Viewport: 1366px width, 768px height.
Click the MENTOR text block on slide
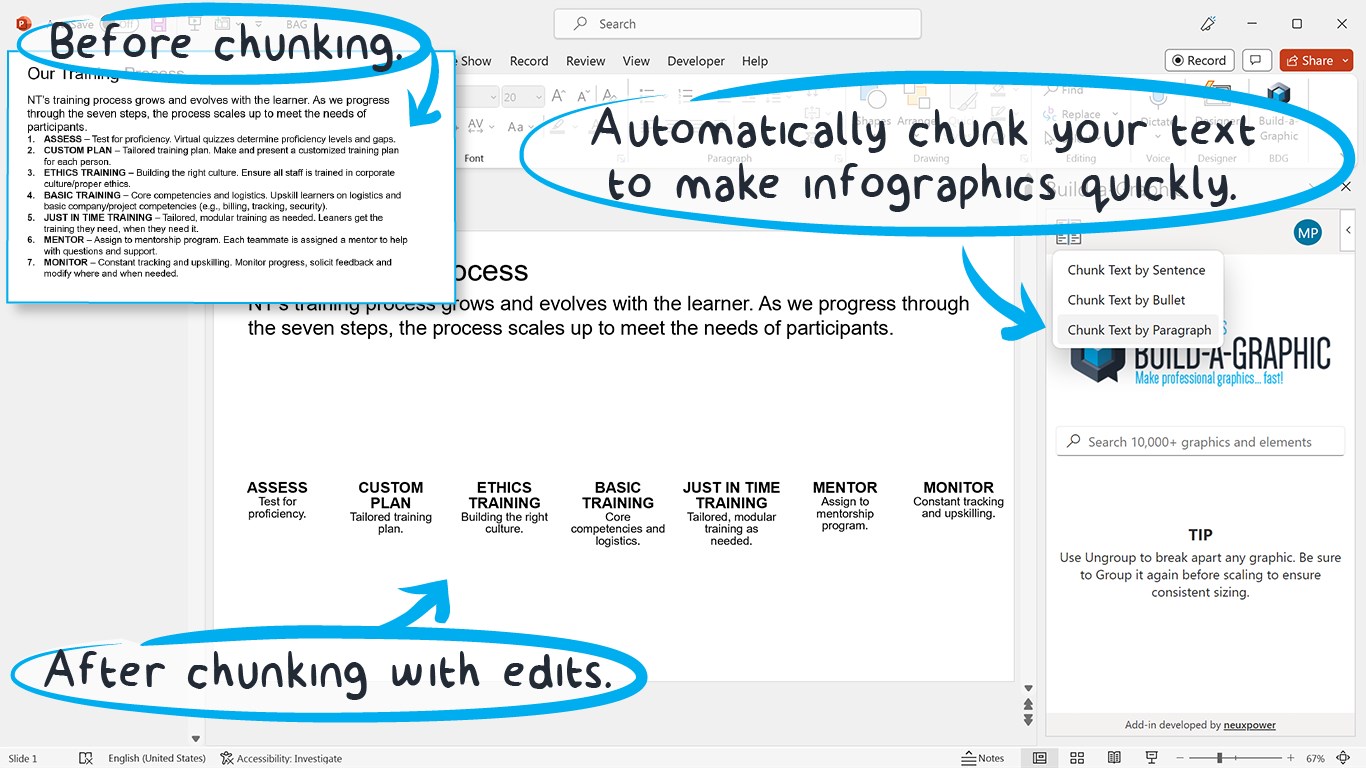[845, 506]
